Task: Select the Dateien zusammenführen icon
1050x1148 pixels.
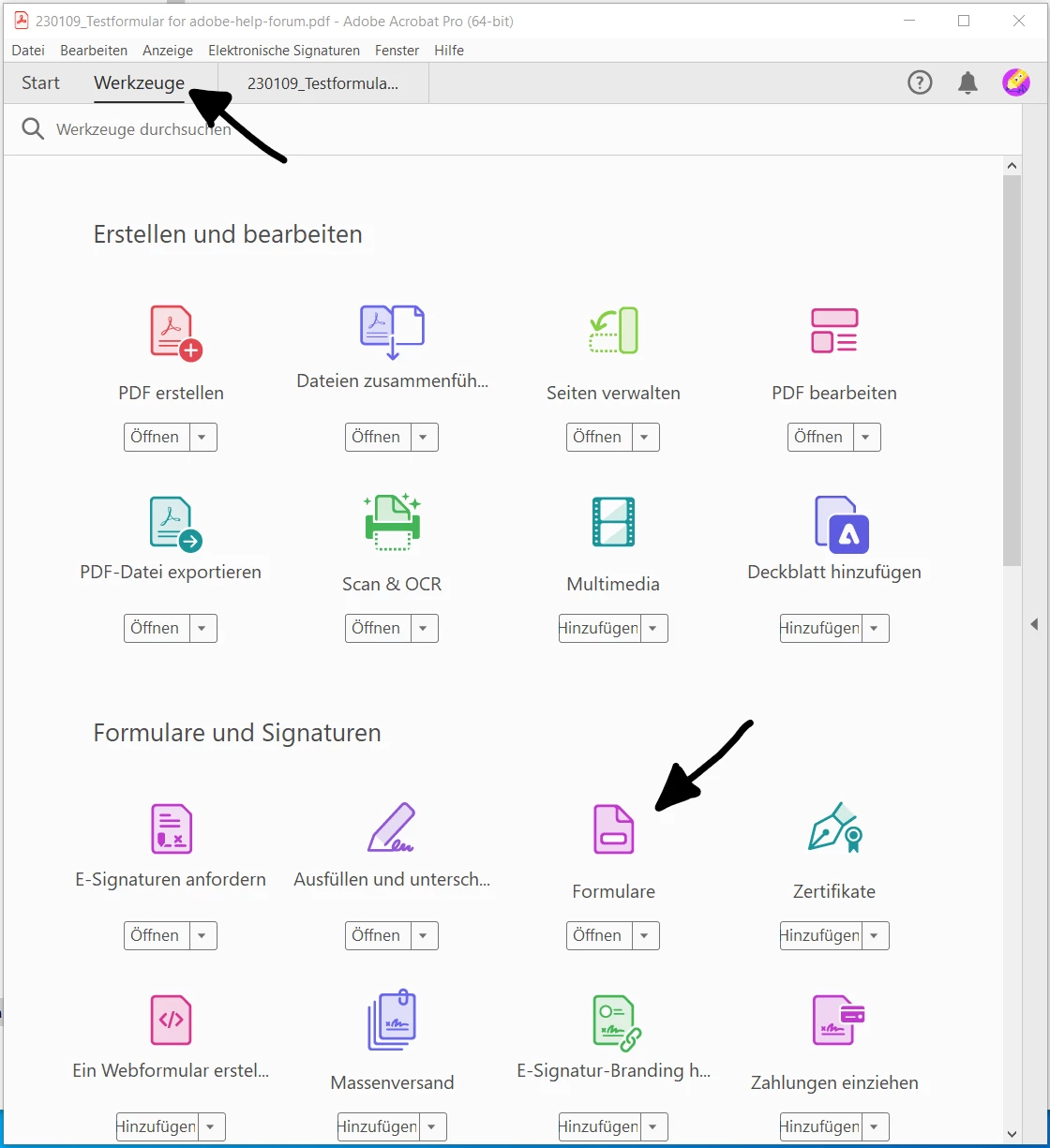Action: (392, 332)
